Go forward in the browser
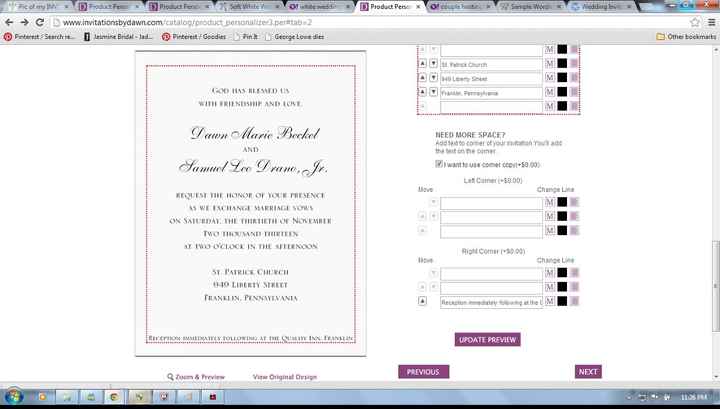Viewport: 720px width, 409px height. point(24,22)
